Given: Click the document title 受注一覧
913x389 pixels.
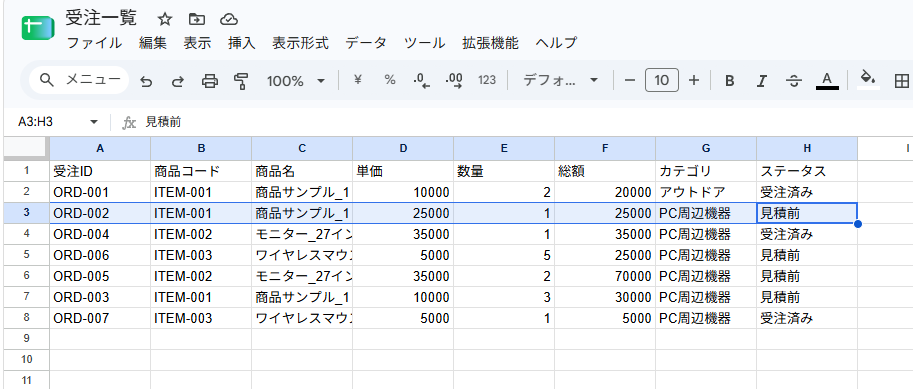Looking at the screenshot, I should (101, 19).
